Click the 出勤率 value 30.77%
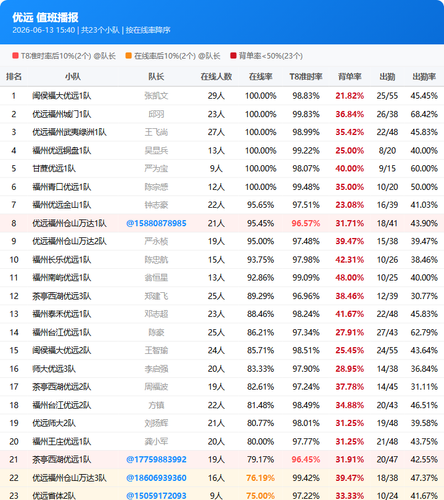Screen dimensions: 444x500 (424, 296)
